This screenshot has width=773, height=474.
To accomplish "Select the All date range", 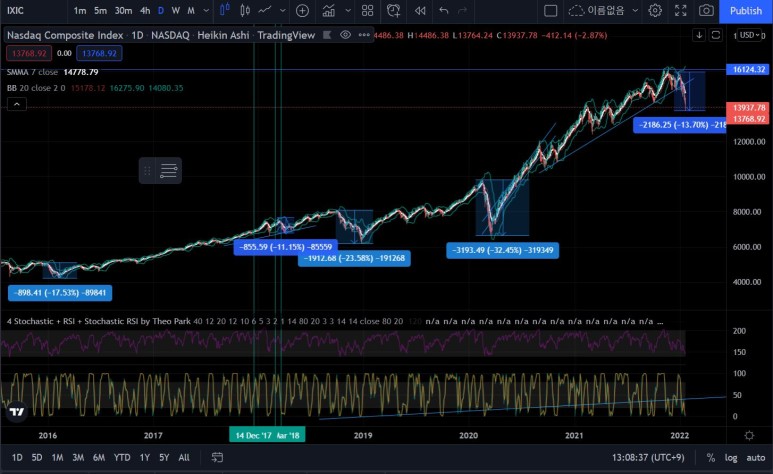I will click(184, 458).
